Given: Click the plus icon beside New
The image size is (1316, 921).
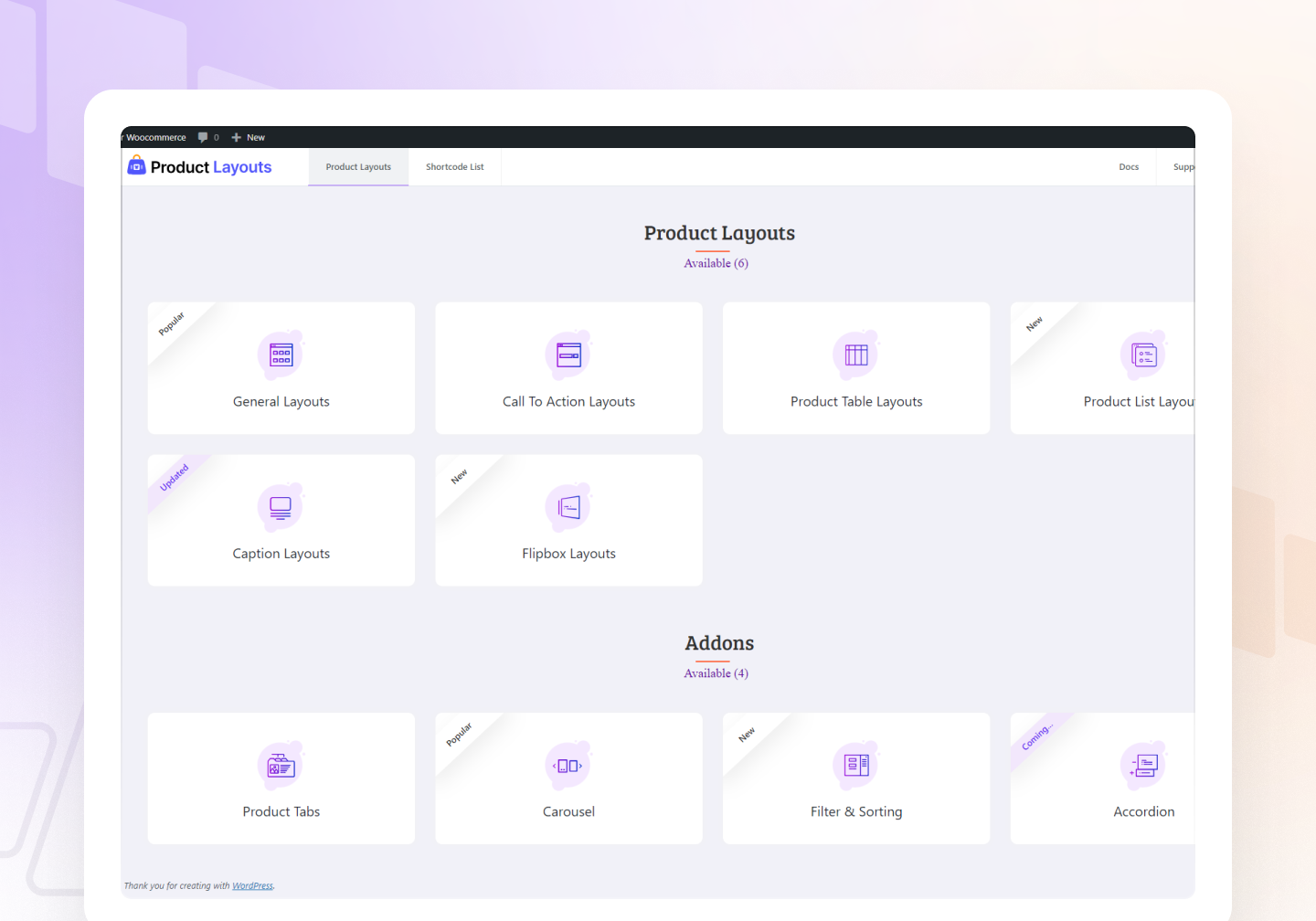Looking at the screenshot, I should coord(236,137).
